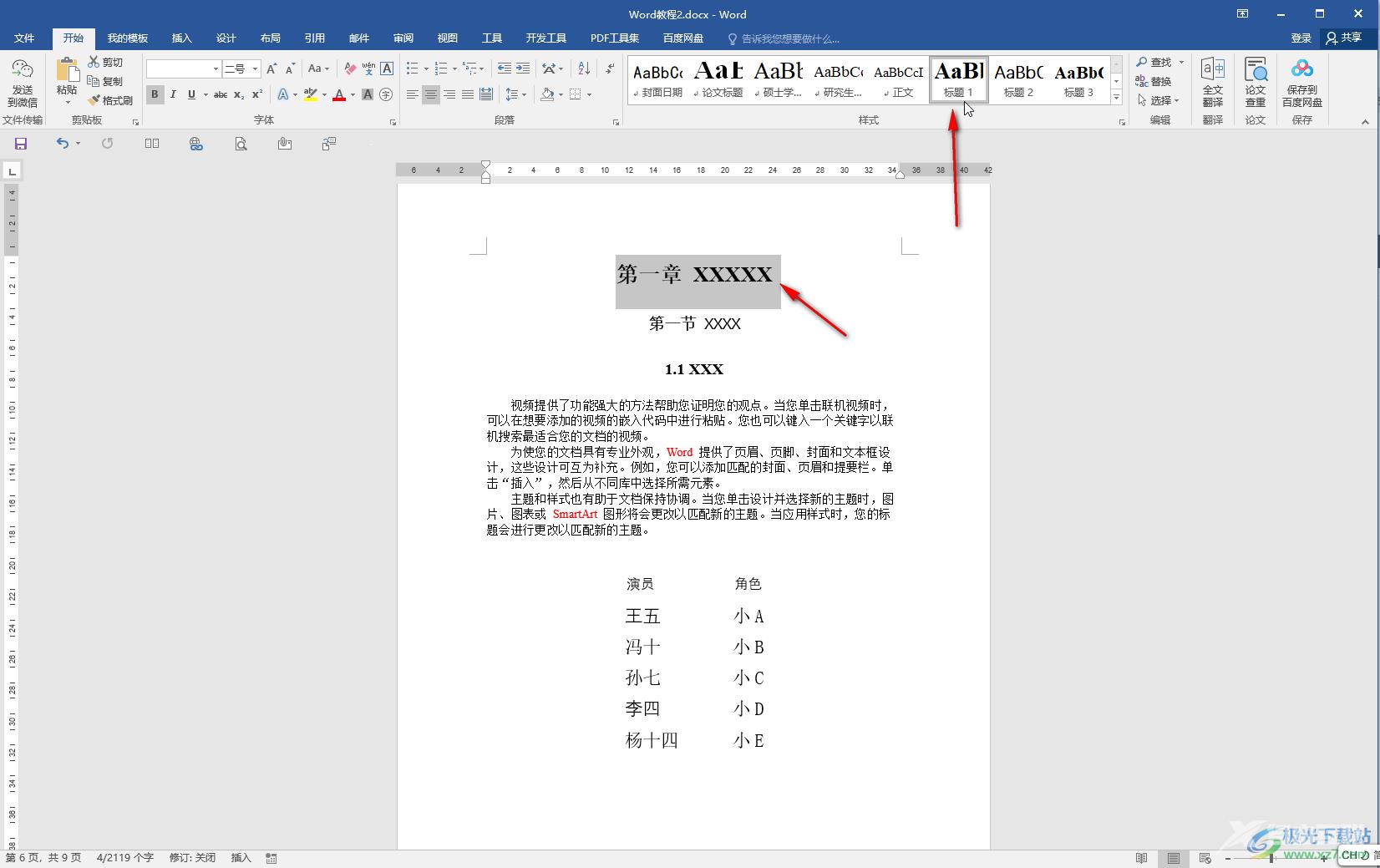
Task: Toggle Italic formatting
Action: [x=173, y=94]
